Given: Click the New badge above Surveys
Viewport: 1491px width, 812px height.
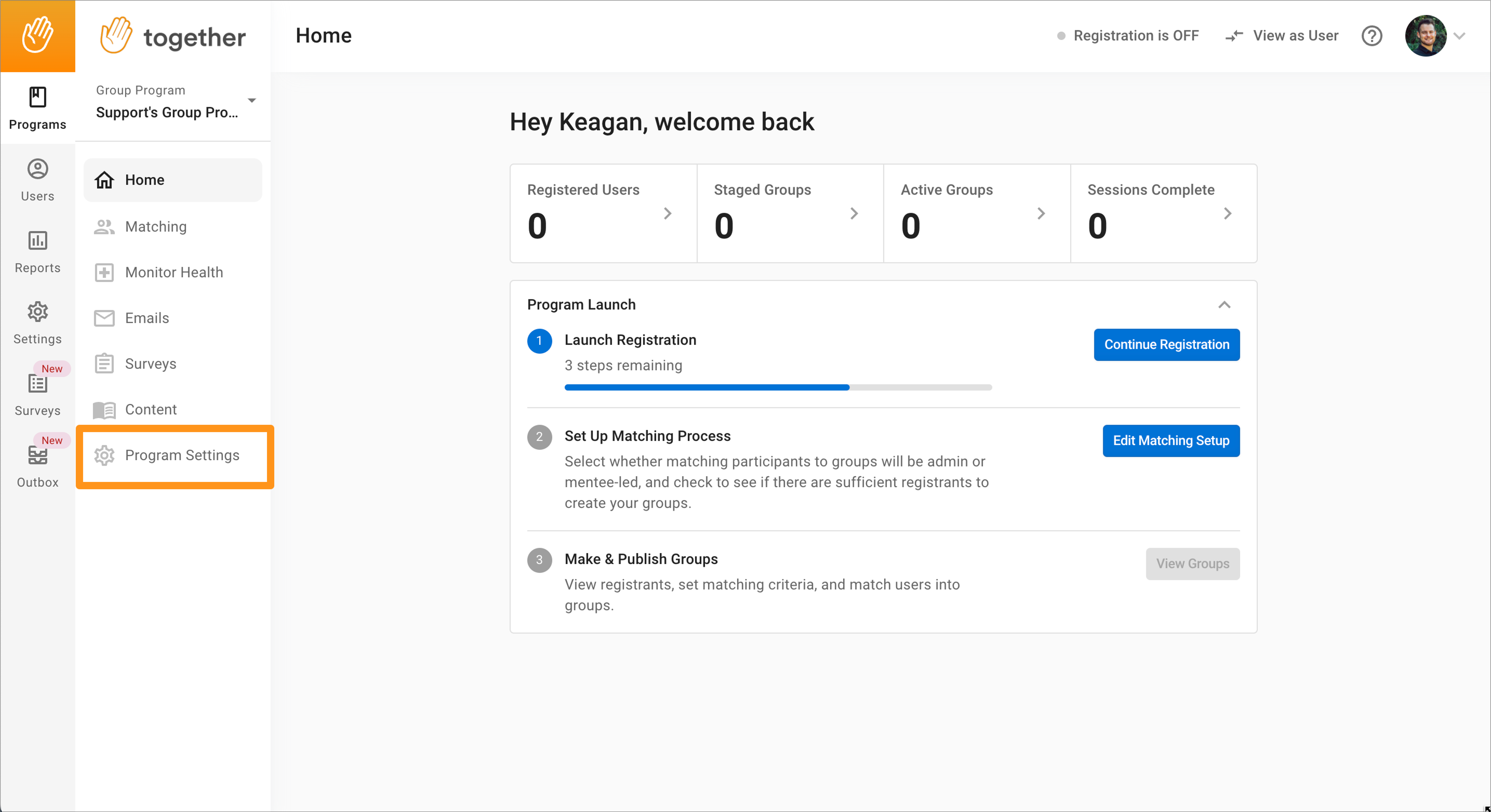Looking at the screenshot, I should [52, 369].
